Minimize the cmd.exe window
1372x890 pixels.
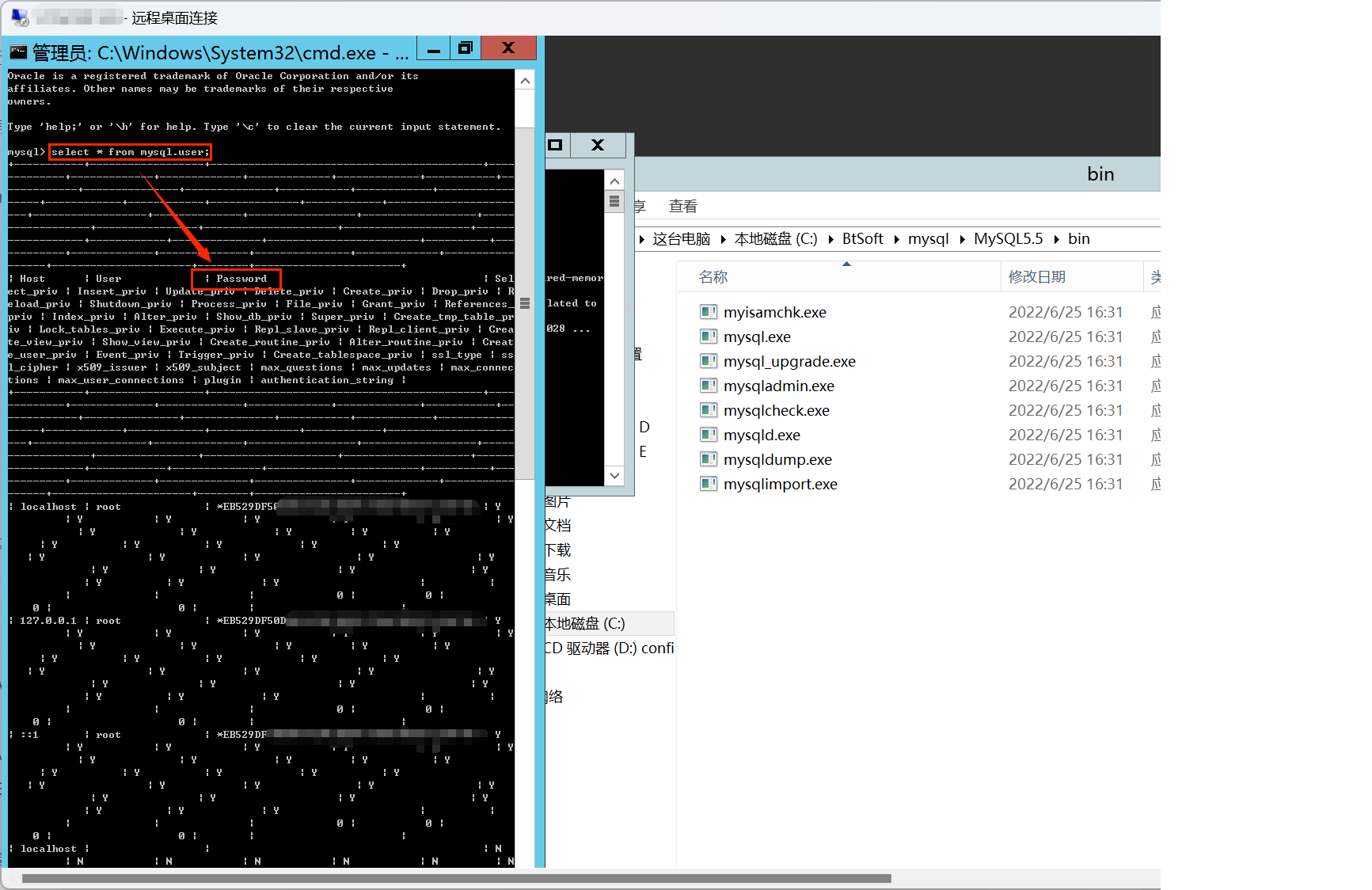(x=434, y=48)
